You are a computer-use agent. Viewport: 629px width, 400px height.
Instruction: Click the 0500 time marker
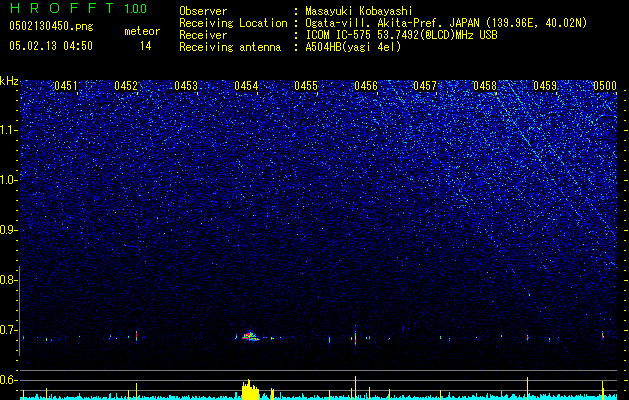(x=605, y=86)
